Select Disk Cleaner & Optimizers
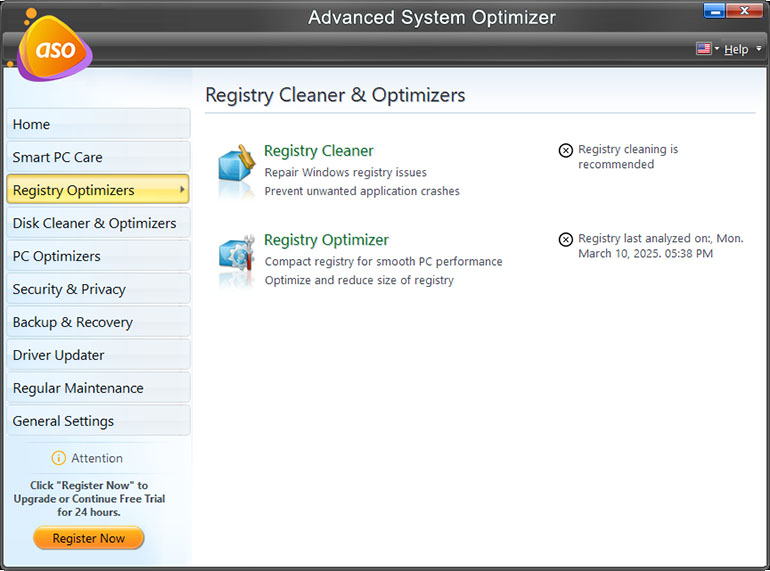Image resolution: width=770 pixels, height=571 pixels. coord(97,223)
